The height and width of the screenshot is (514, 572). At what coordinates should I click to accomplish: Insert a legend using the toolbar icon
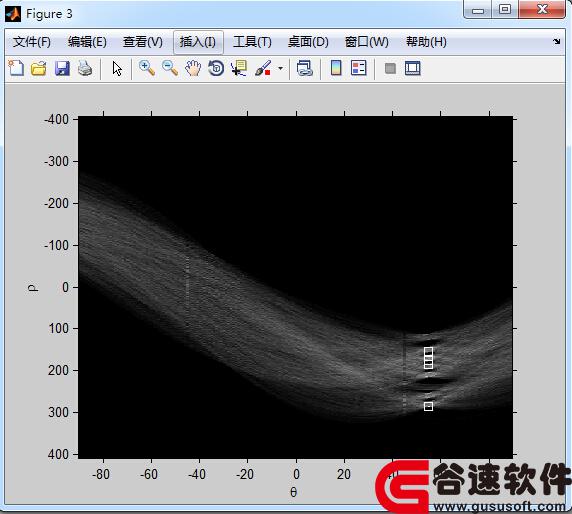[359, 68]
